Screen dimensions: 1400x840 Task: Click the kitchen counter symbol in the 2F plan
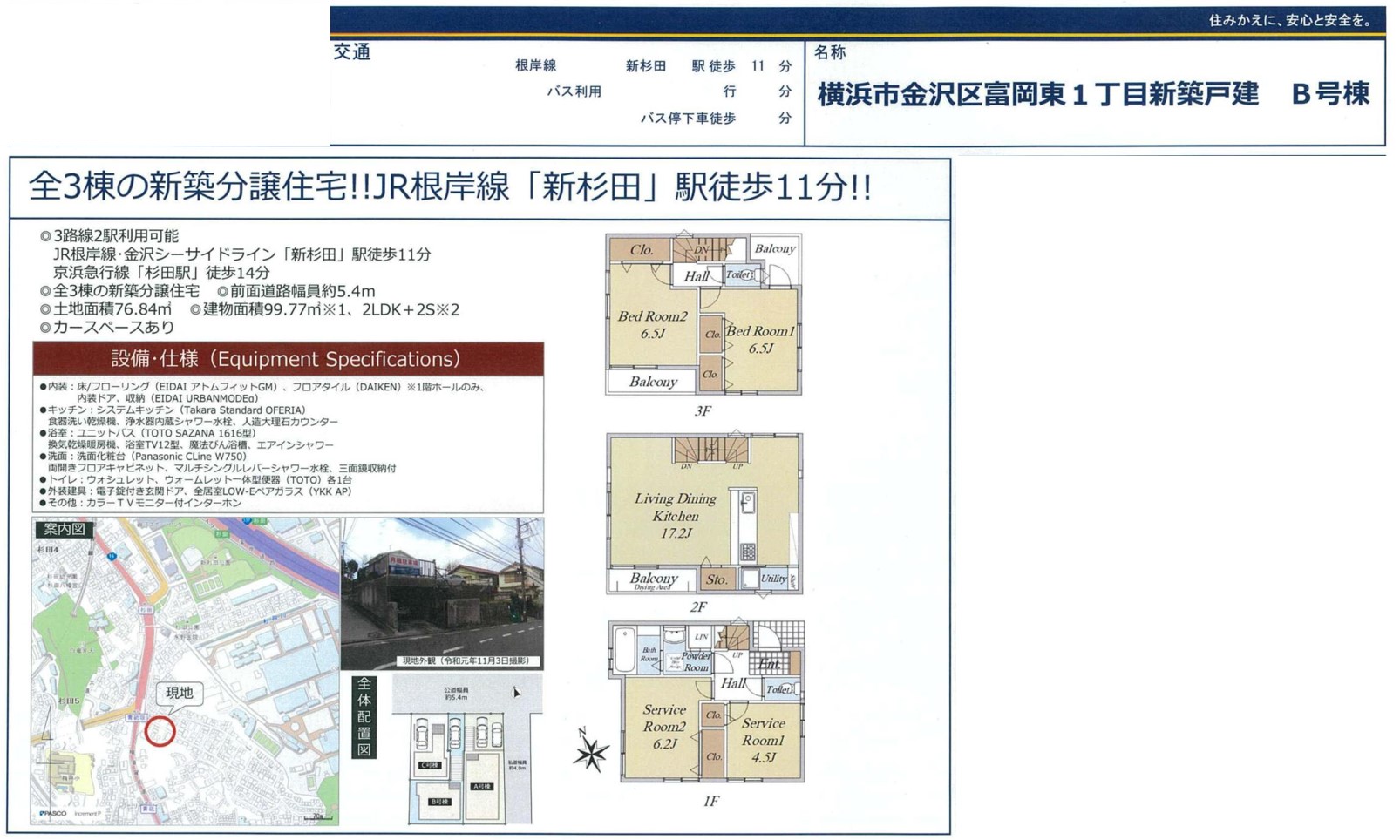(x=747, y=527)
